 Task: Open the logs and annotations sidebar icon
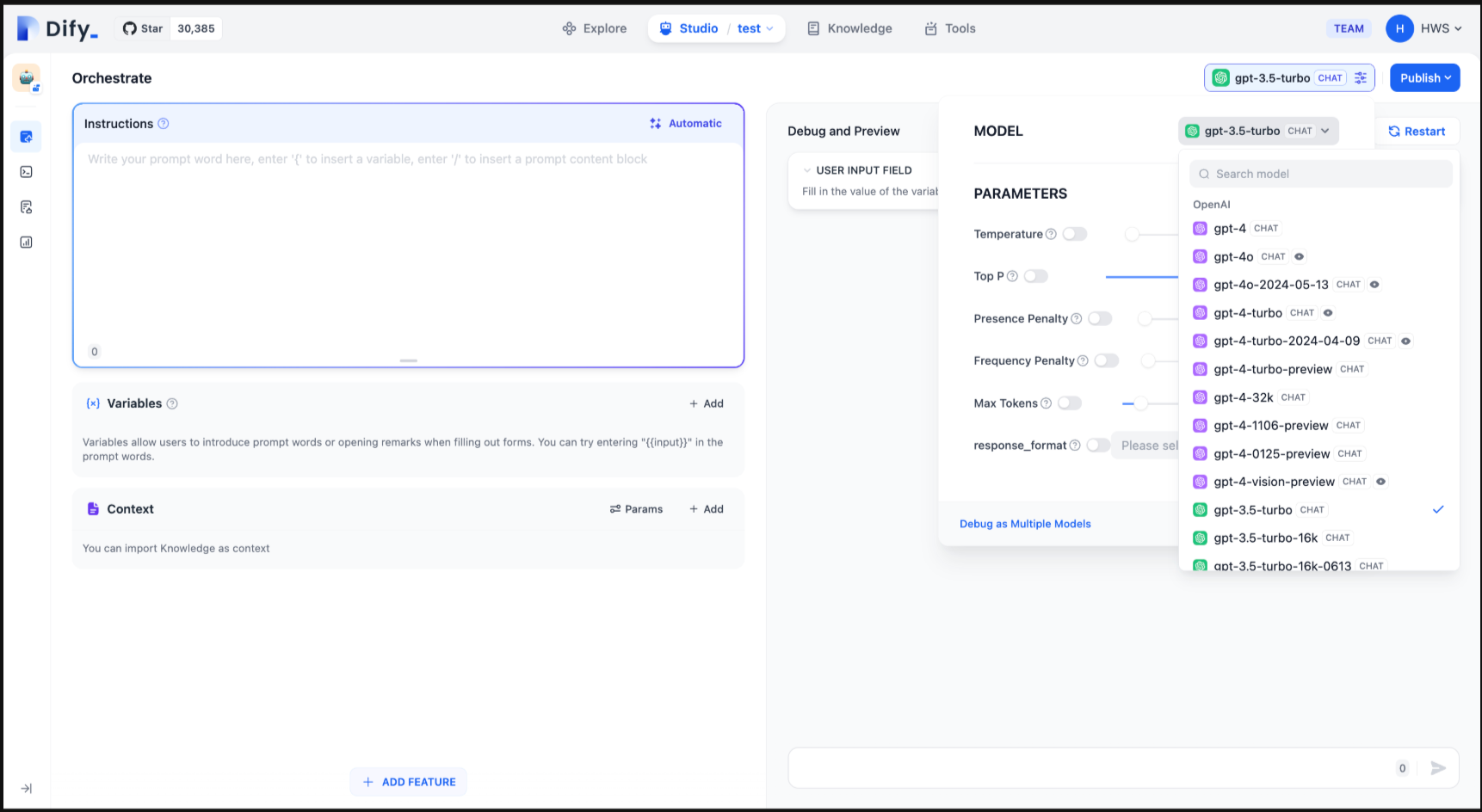(27, 207)
